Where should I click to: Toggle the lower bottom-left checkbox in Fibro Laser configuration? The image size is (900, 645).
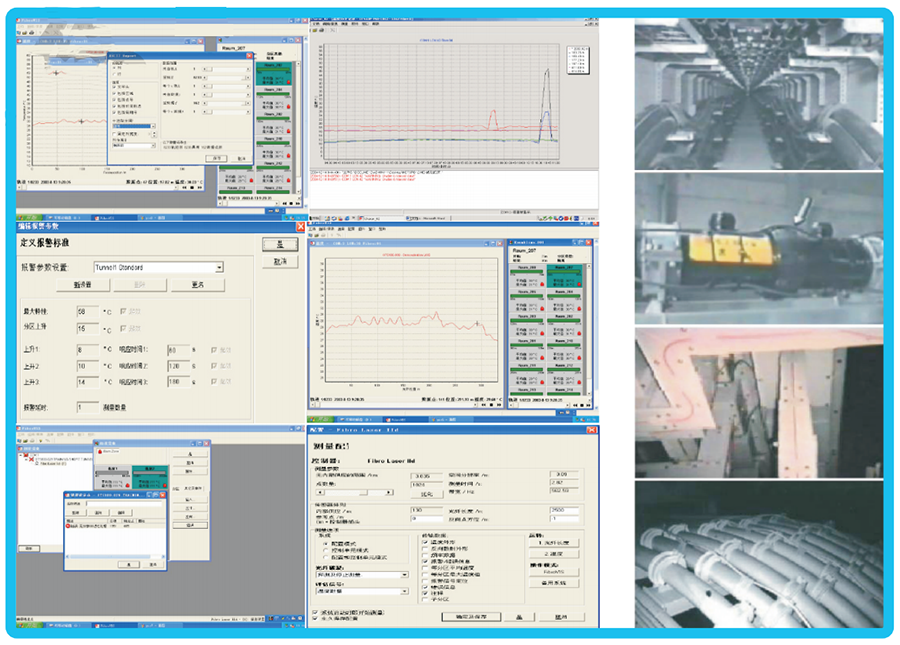(x=315, y=619)
